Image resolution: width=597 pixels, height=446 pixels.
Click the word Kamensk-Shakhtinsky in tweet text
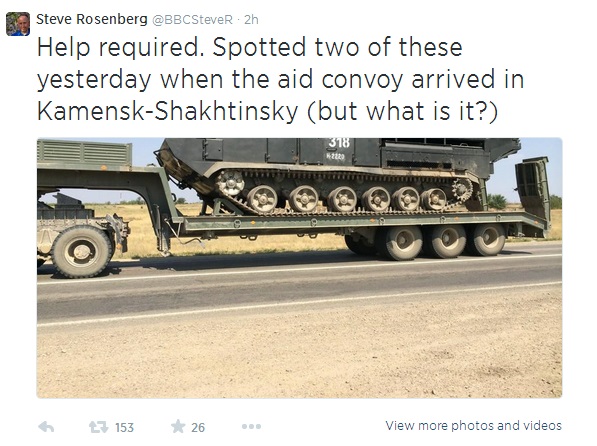tap(168, 112)
